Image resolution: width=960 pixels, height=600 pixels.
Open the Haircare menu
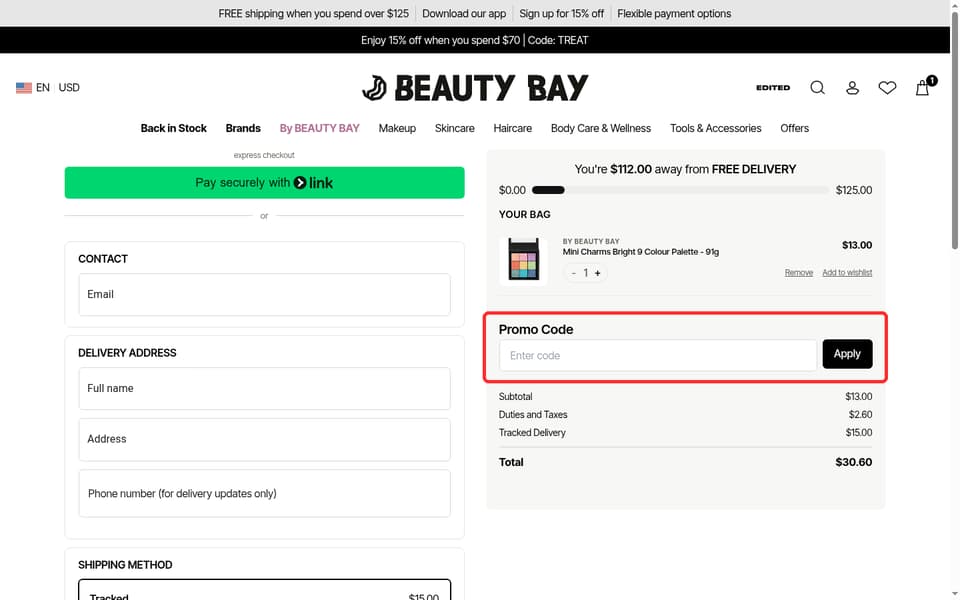click(x=512, y=128)
